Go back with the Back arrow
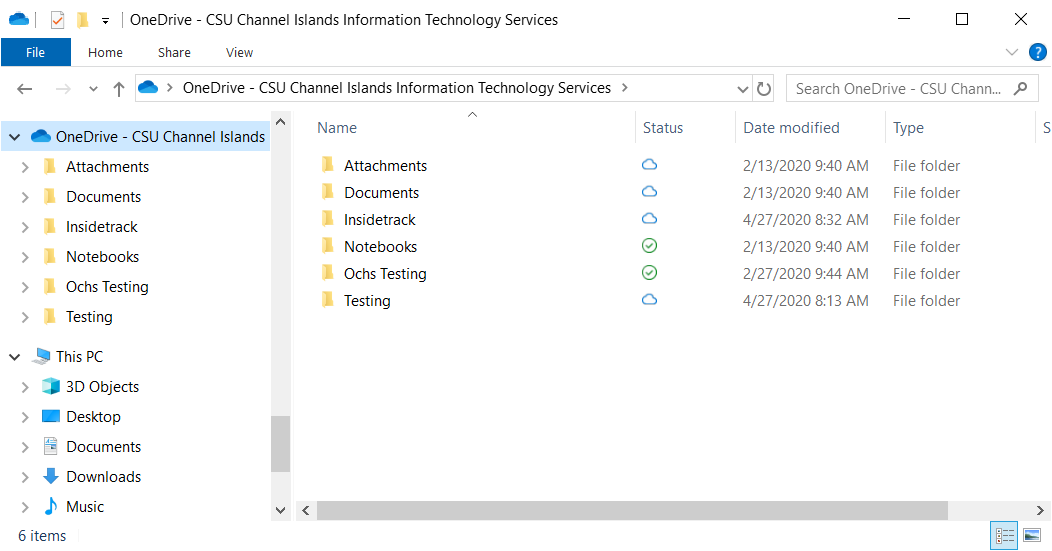Image resolution: width=1052 pixels, height=551 pixels. click(25, 89)
